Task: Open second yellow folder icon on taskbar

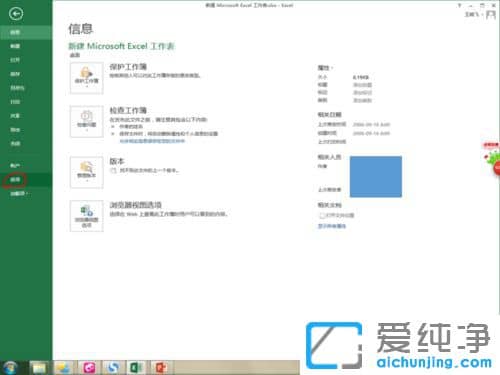Action: pos(63,368)
